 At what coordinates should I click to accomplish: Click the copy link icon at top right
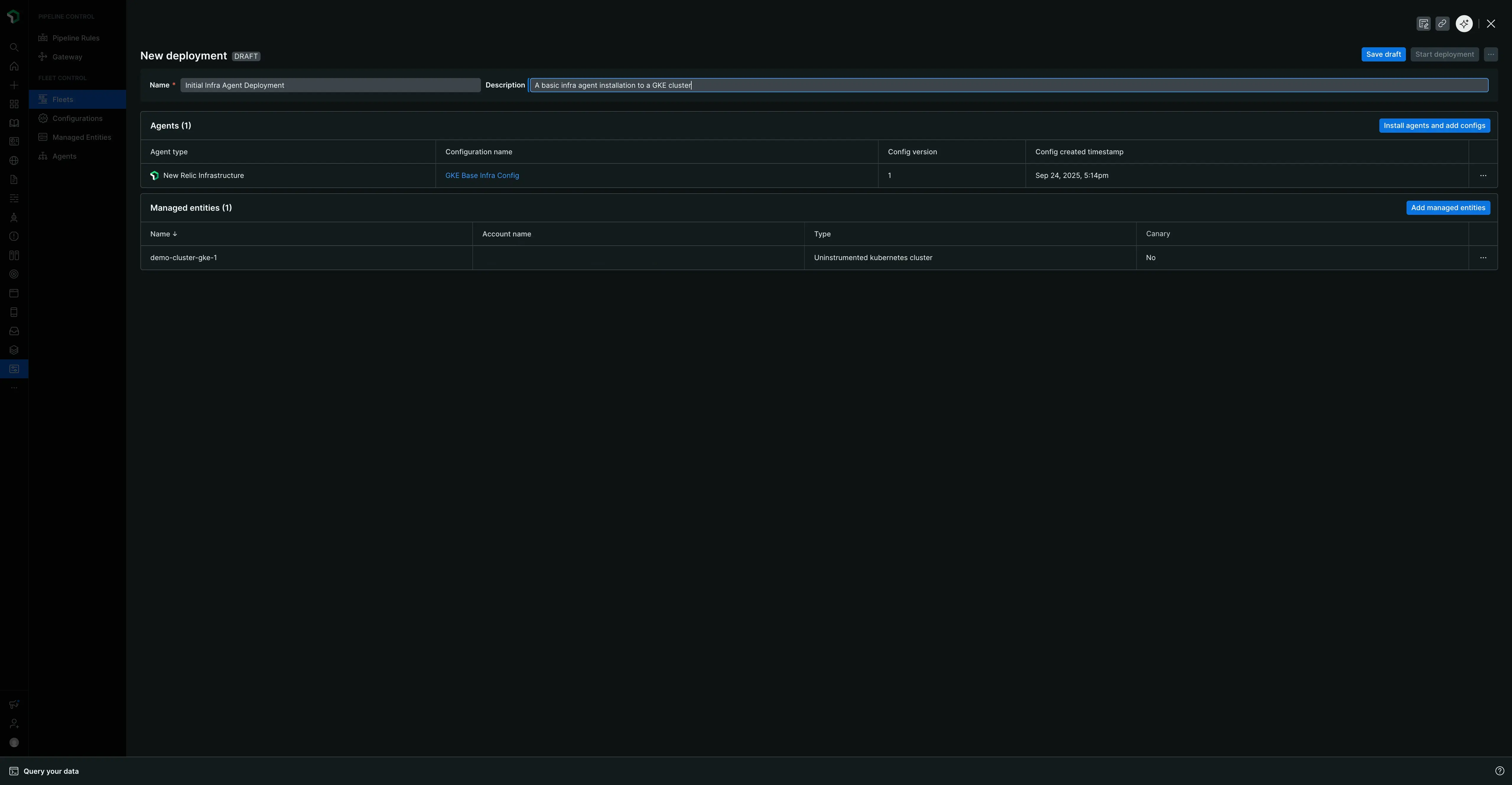pyautogui.click(x=1443, y=23)
